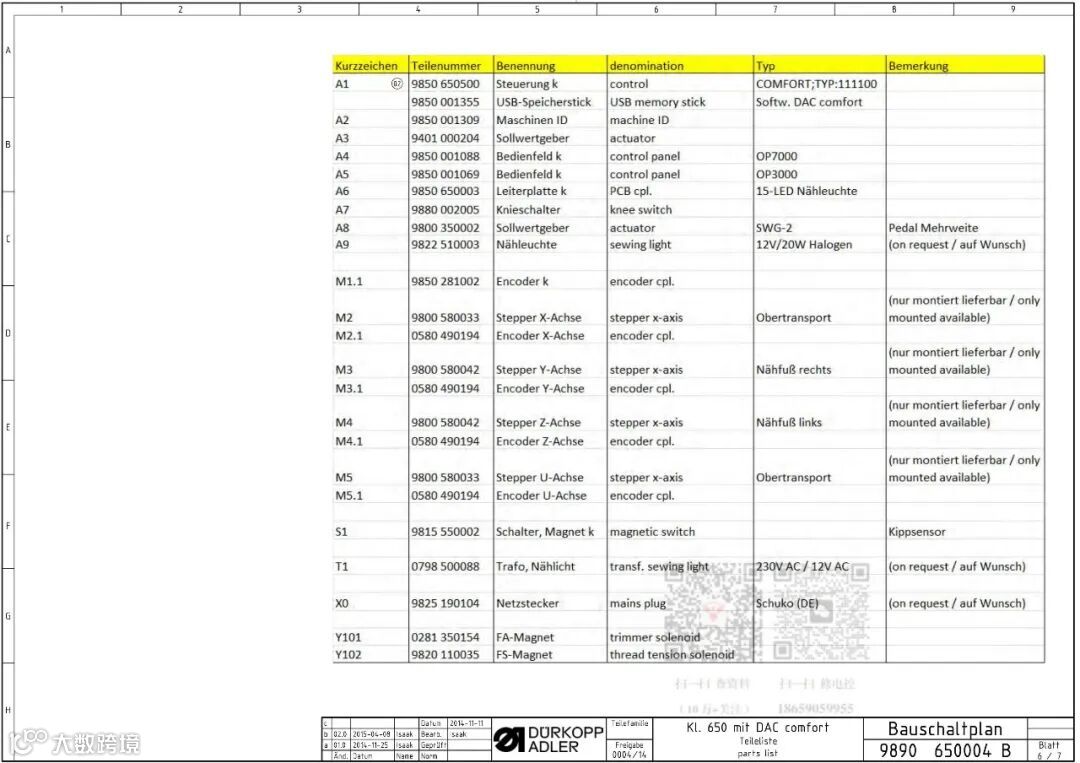This screenshot has width=1080, height=763.
Task: Click part number 9850 001309
Action: pos(445,119)
